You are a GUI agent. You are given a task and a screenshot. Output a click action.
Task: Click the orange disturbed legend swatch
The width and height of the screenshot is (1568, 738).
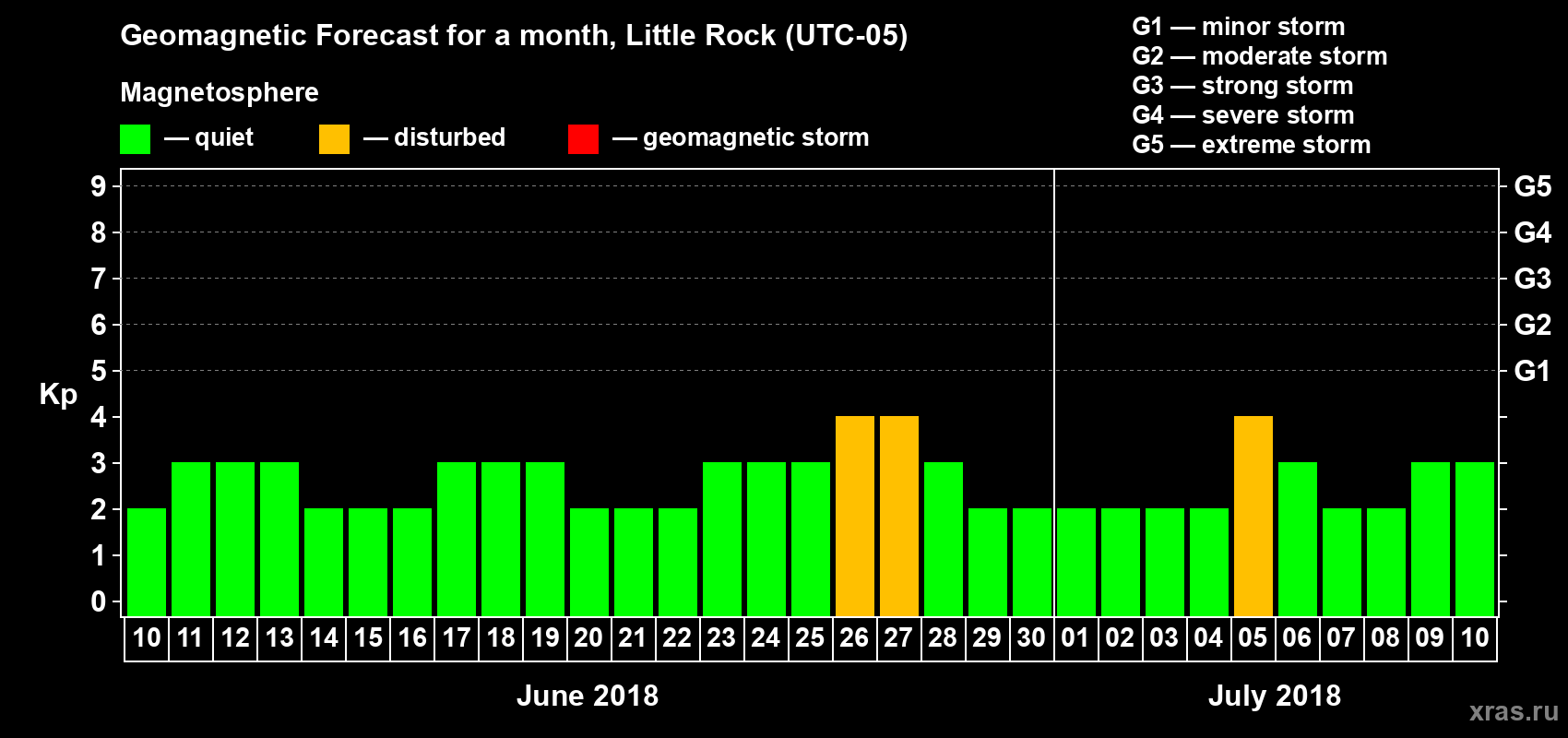click(334, 139)
